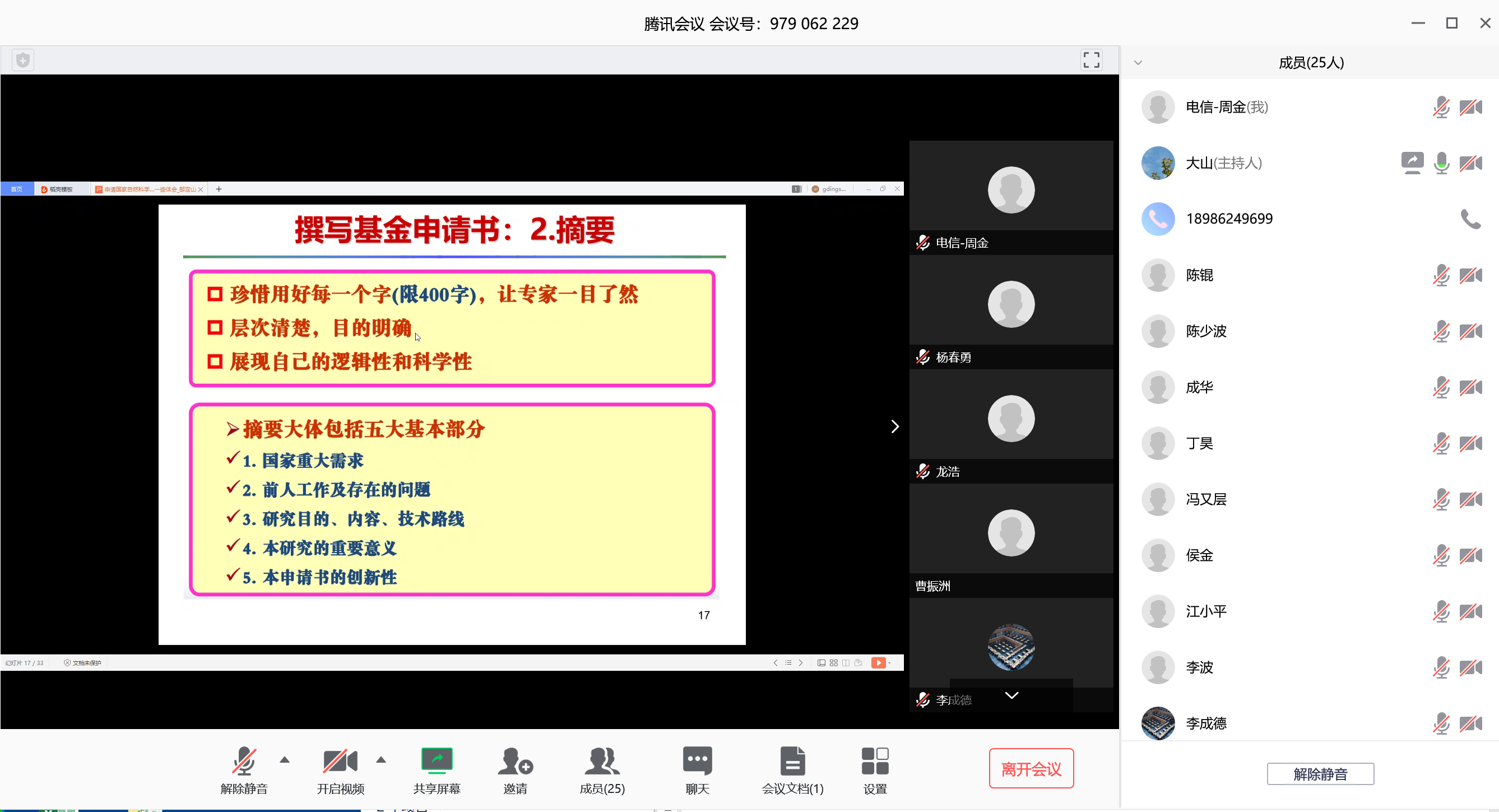This screenshot has height=812, width=1499.
Task: Expand video options arrow beside camera
Action: (x=381, y=760)
